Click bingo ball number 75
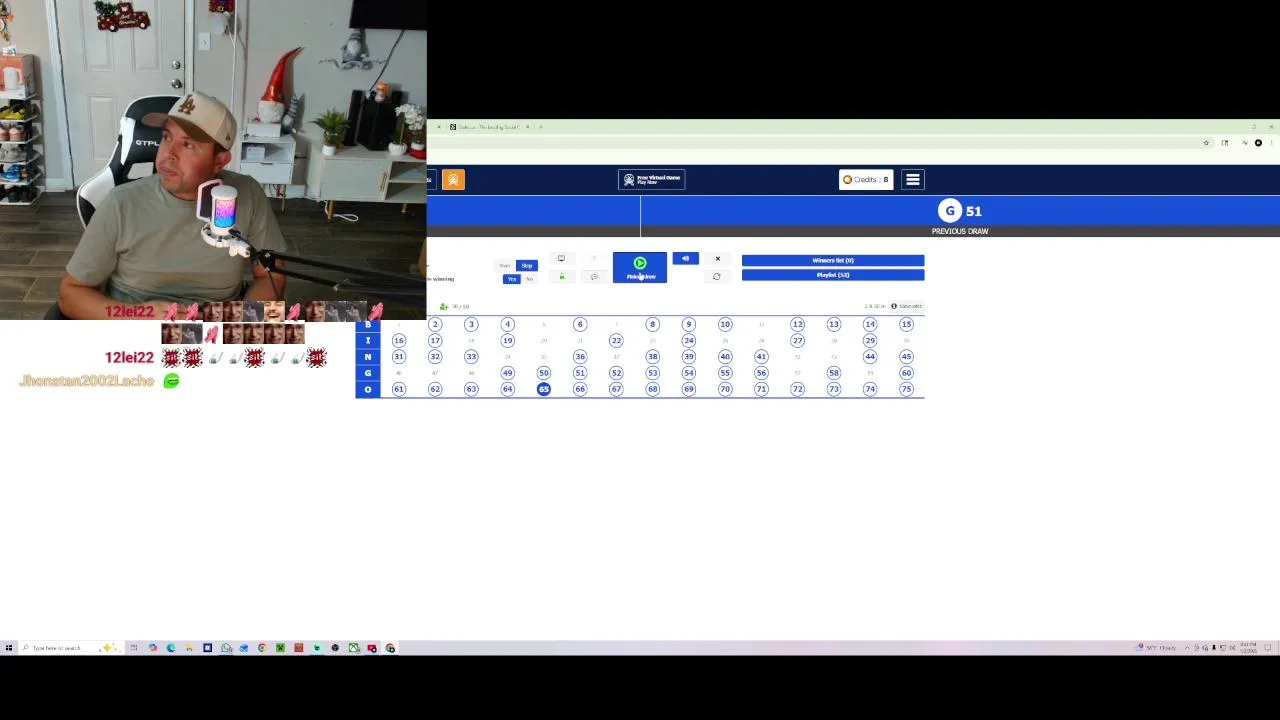The image size is (1280, 720). (x=906, y=389)
